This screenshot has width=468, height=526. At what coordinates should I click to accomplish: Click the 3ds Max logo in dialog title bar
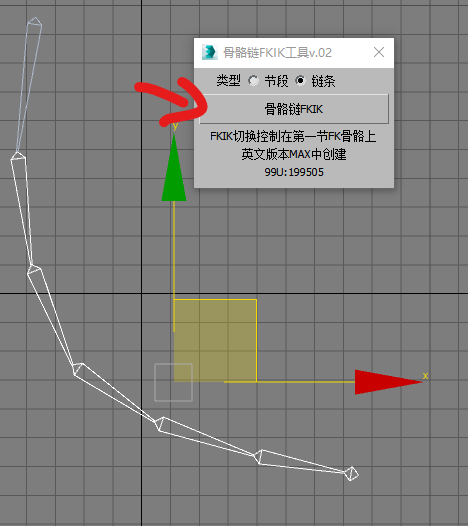[x=209, y=52]
